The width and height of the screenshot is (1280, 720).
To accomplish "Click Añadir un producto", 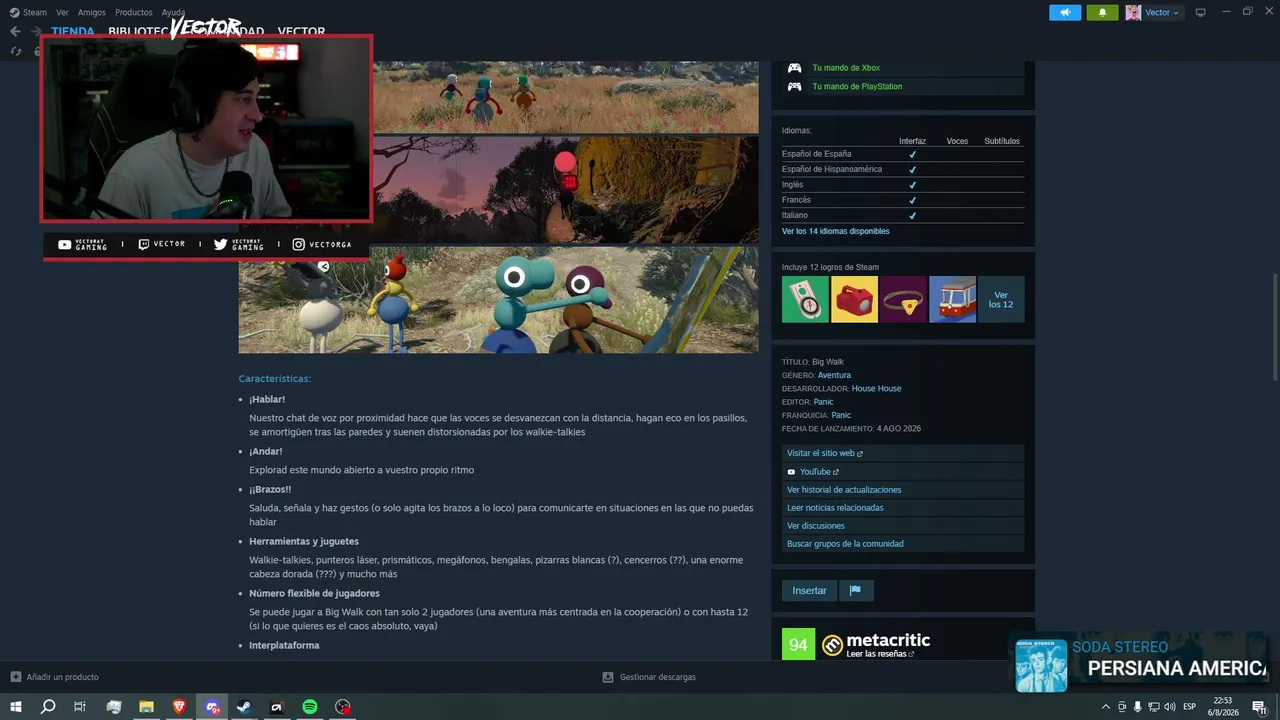I will pyautogui.click(x=54, y=677).
